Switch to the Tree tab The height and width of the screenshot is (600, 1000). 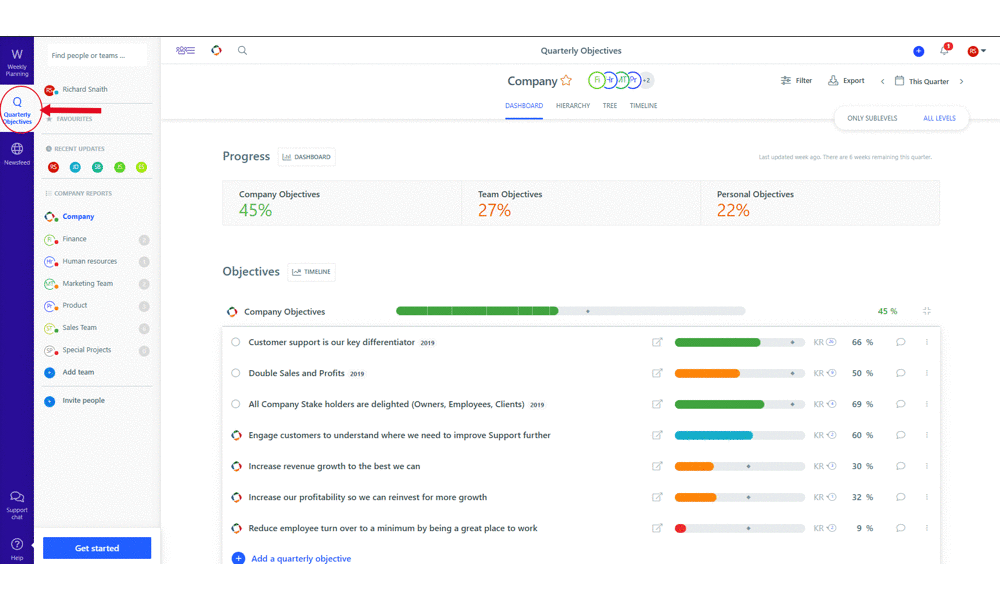click(610, 106)
